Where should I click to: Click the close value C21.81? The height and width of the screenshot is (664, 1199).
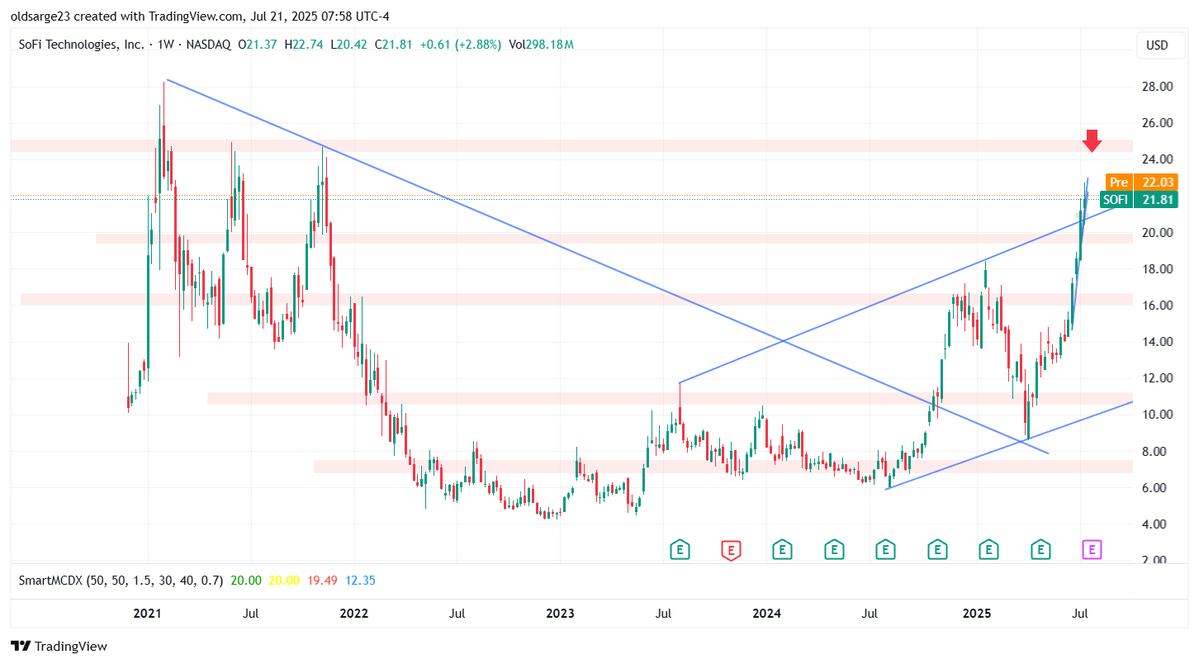tap(394, 44)
